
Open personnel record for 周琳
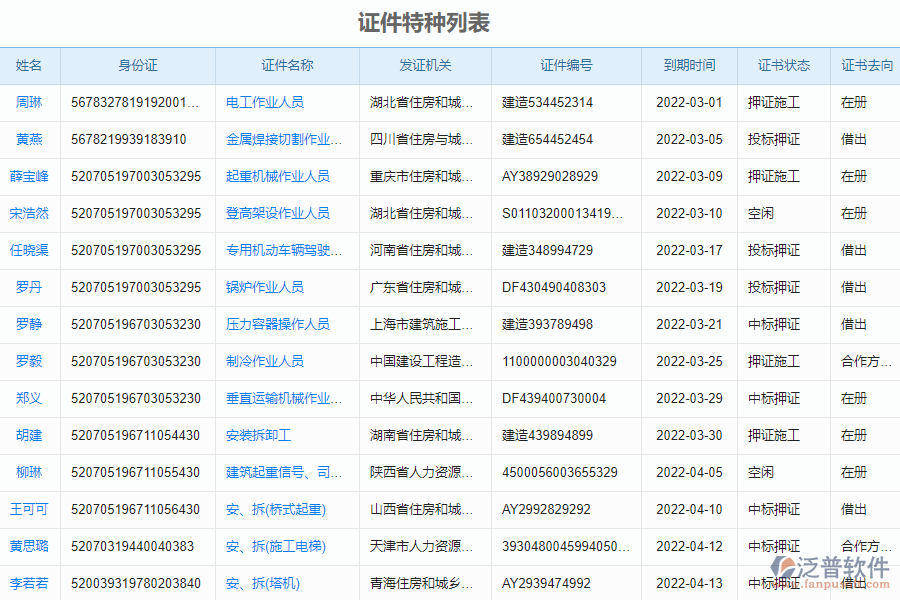click(x=29, y=102)
